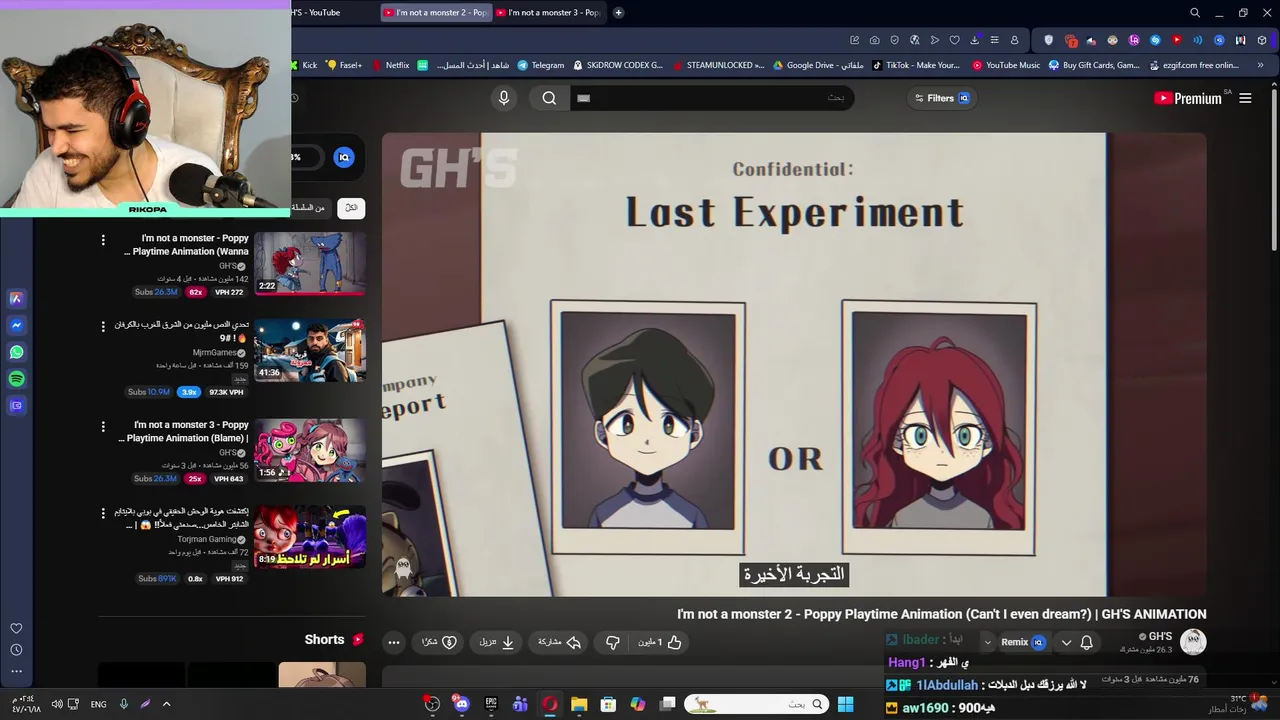Image resolution: width=1280 pixels, height=720 pixels.
Task: Select the highlighted filter chip in sidebar
Action: pyautogui.click(x=351, y=208)
